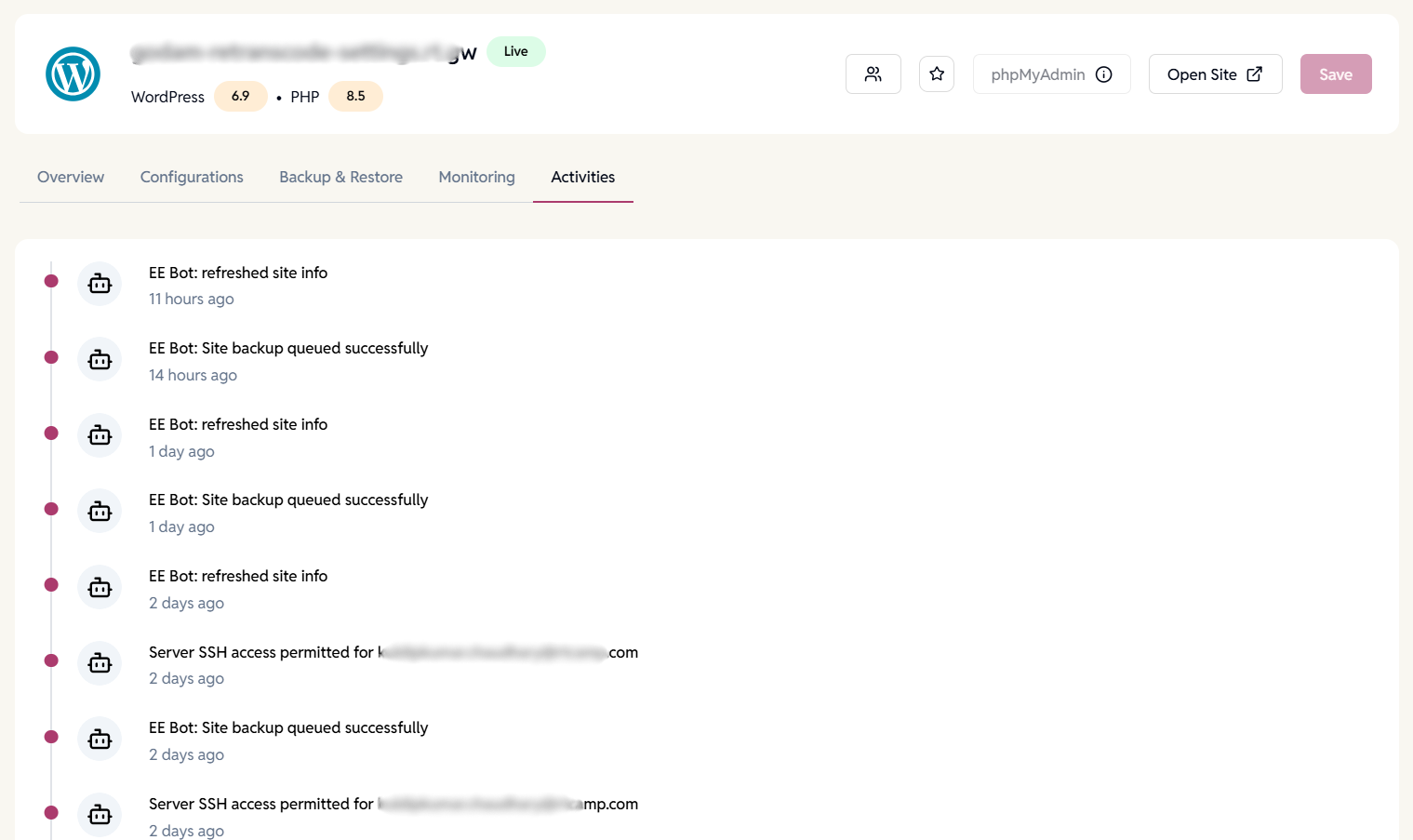Click the WordPress version 6.9 badge
Viewport: 1413px width, 840px height.
click(241, 96)
